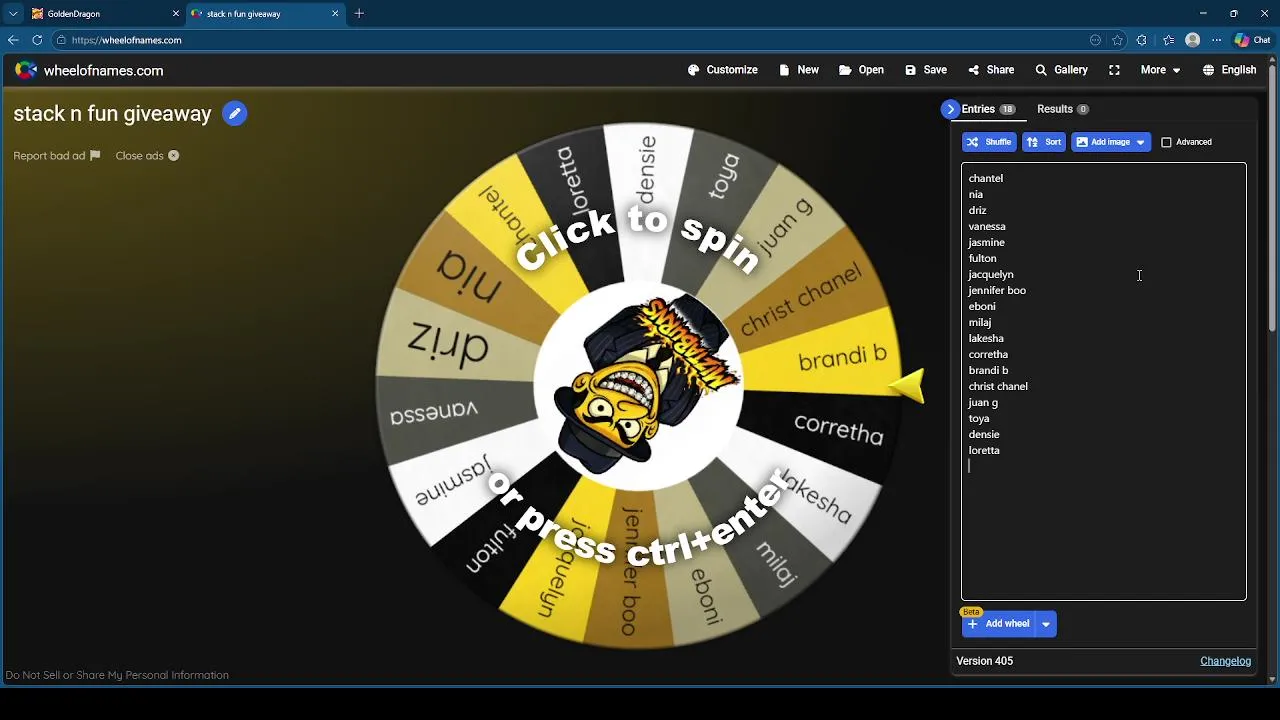Click the 'densie' entry in the list

pyautogui.click(x=983, y=434)
